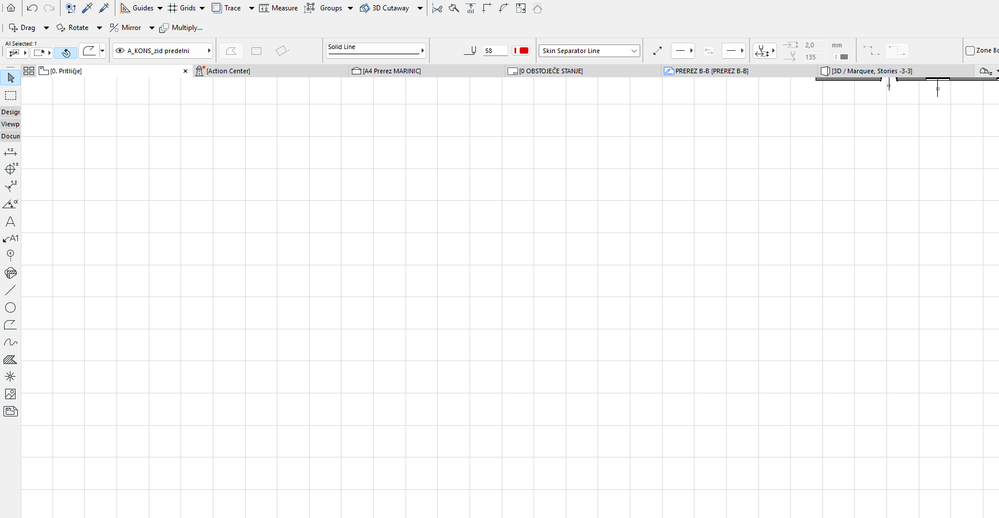Switch to the [0 OBSTOJEČE STANJE] tab
Image resolution: width=999 pixels, height=518 pixels.
[583, 71]
